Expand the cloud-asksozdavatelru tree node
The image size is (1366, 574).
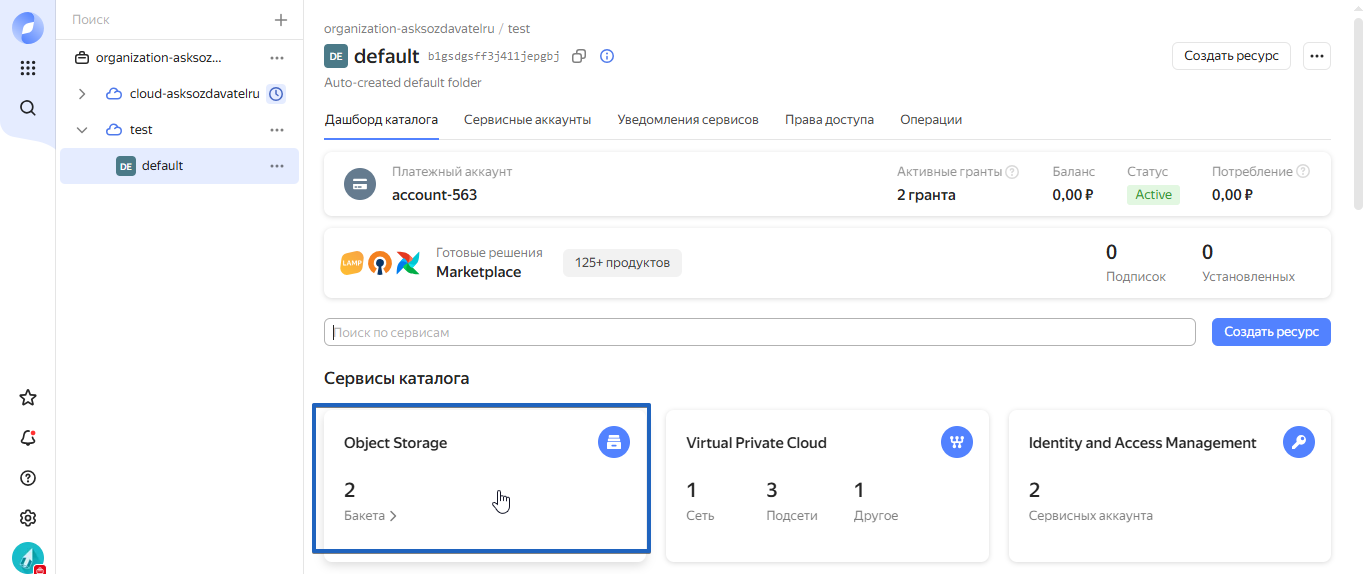point(82,94)
